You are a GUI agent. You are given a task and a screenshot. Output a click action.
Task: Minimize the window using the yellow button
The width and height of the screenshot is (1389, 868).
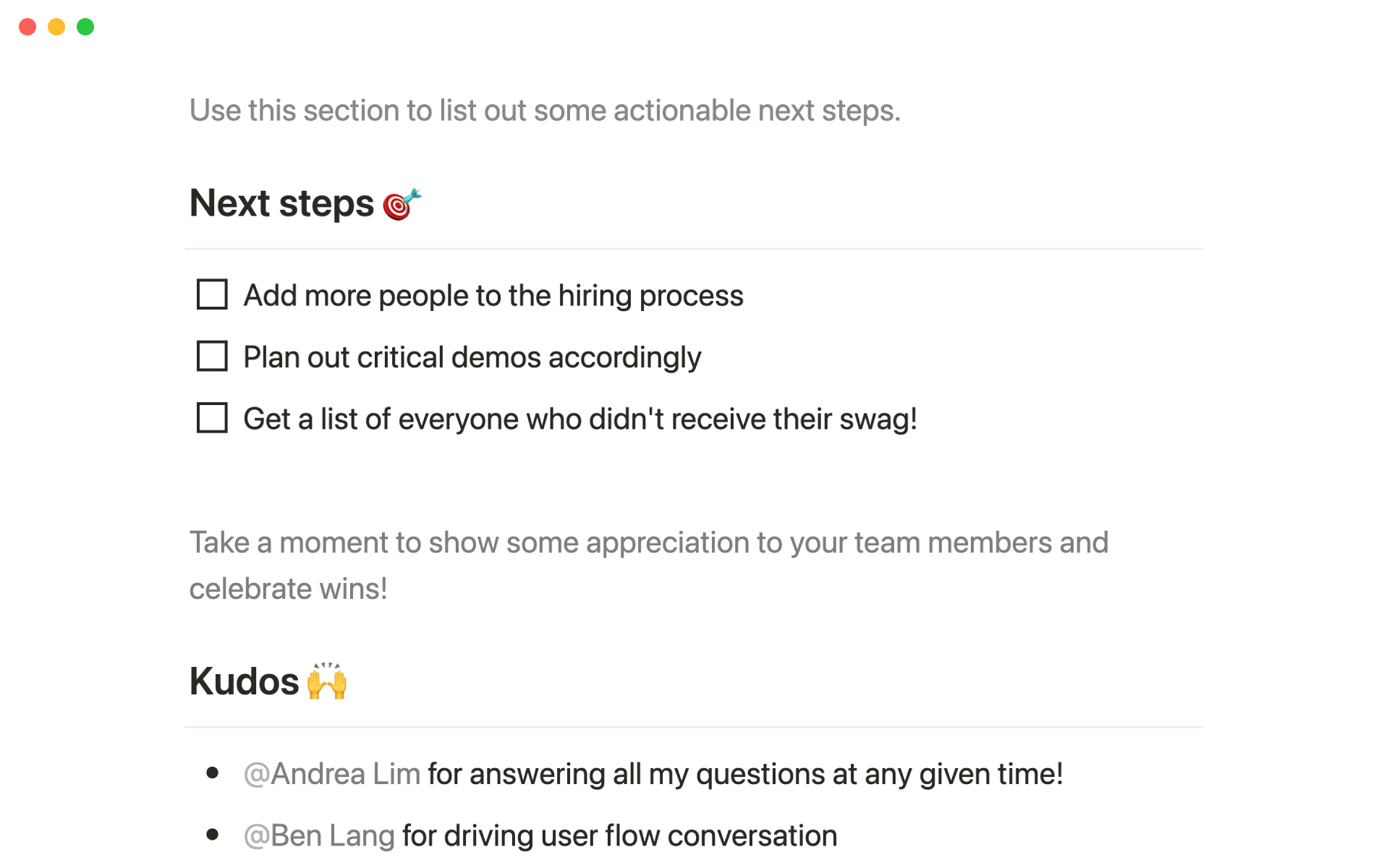(56, 27)
